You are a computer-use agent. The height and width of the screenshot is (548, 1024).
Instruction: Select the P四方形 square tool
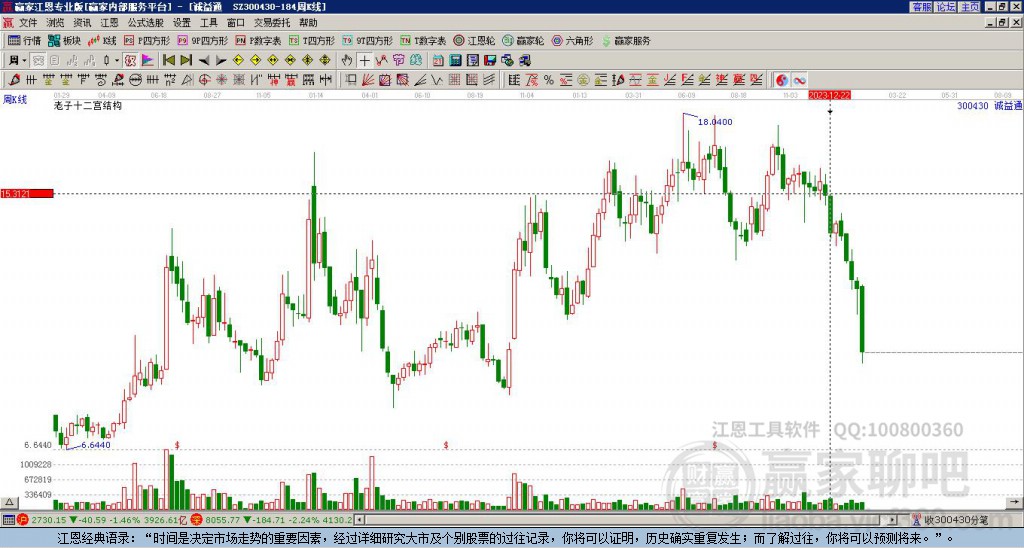pyautogui.click(x=147, y=40)
